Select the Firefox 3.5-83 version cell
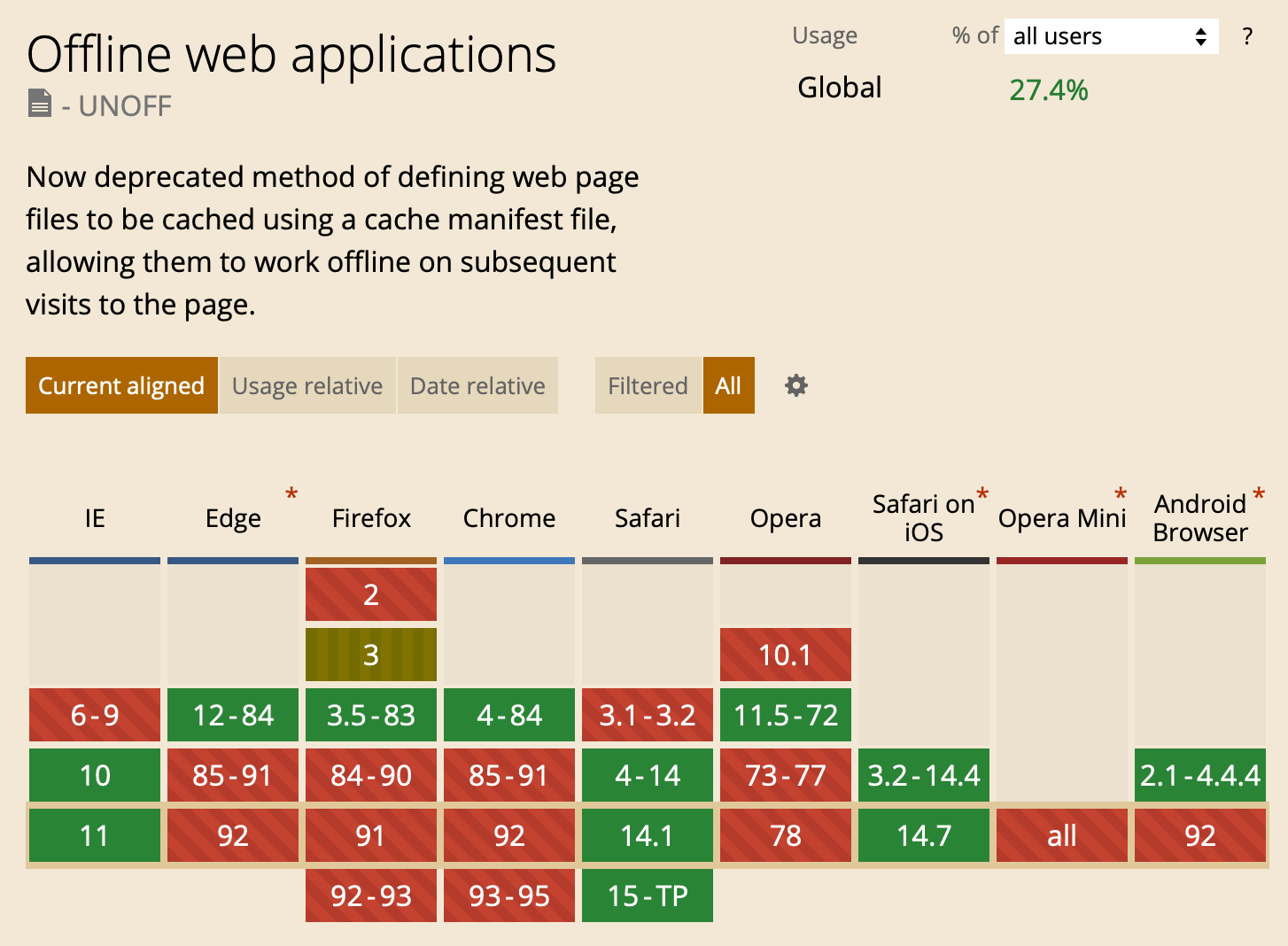The height and width of the screenshot is (946, 1288). click(371, 715)
